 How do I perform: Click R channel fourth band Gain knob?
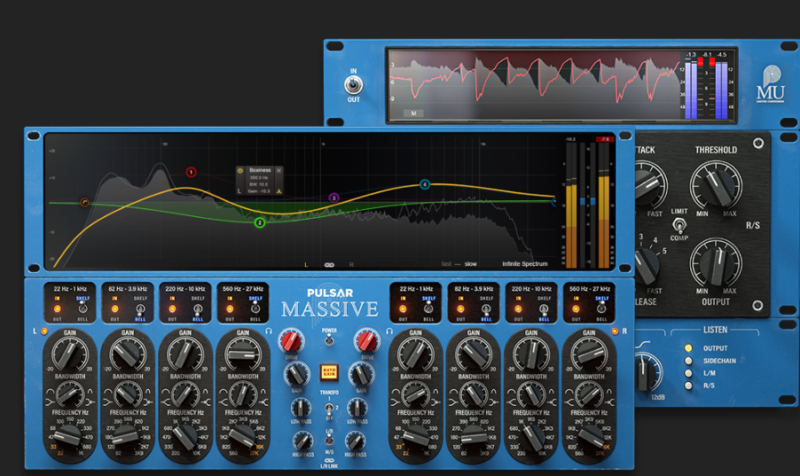click(x=589, y=354)
